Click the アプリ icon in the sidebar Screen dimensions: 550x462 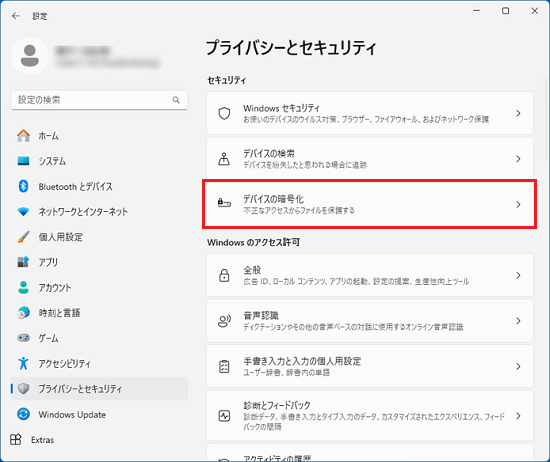[x=24, y=262]
